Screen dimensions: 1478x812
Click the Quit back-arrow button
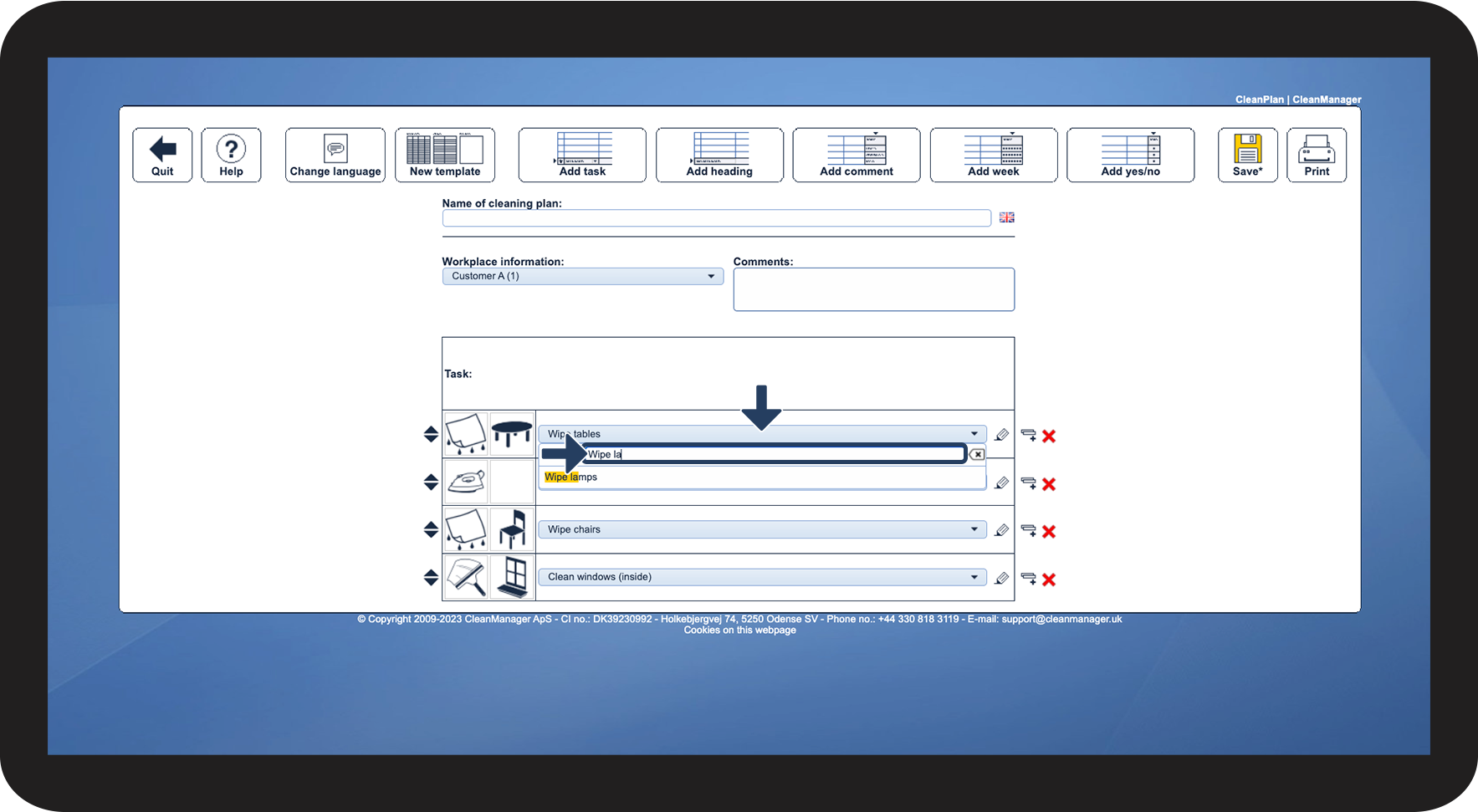pos(162,155)
